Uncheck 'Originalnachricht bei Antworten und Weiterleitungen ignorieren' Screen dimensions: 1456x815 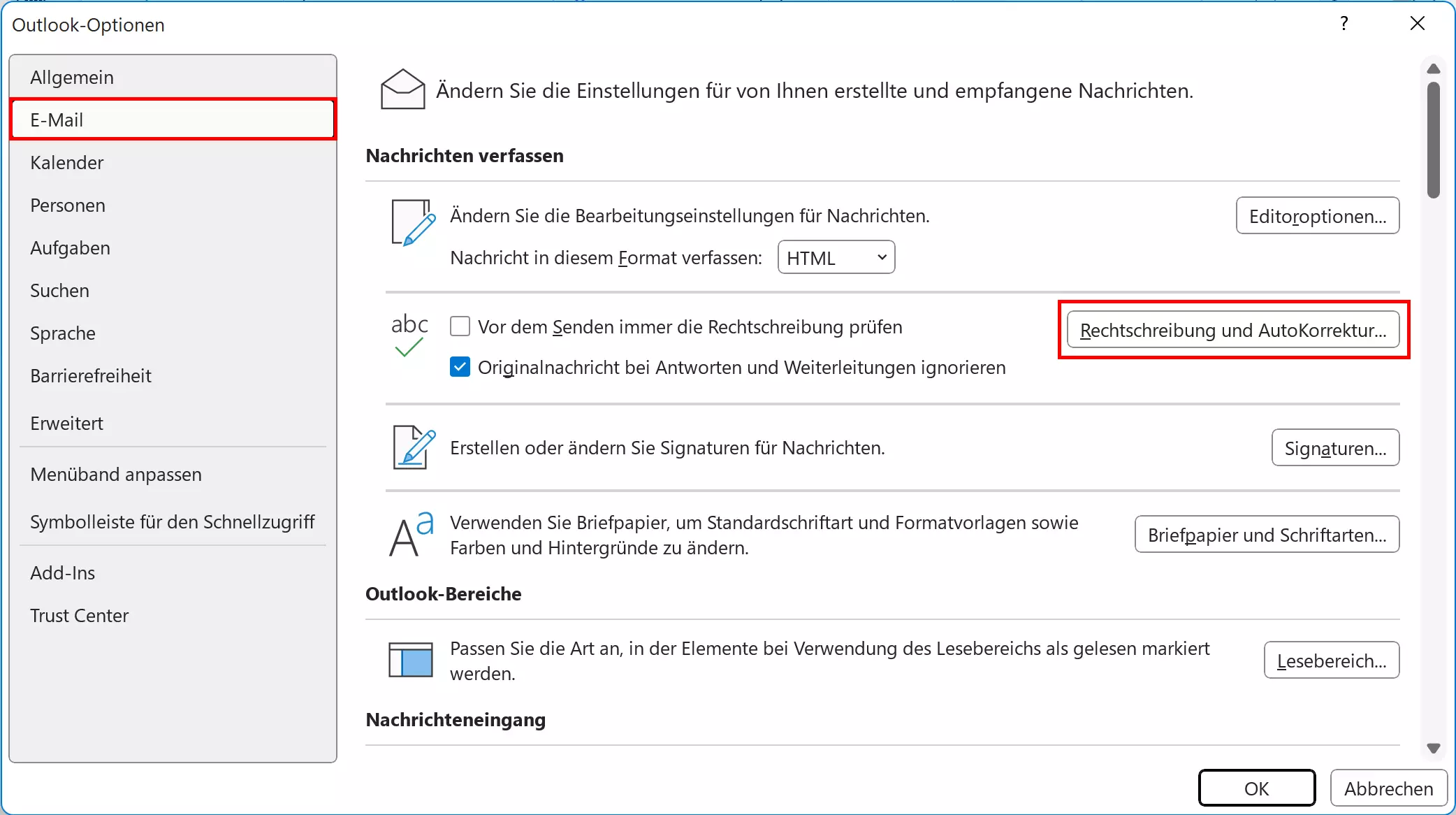(460, 367)
